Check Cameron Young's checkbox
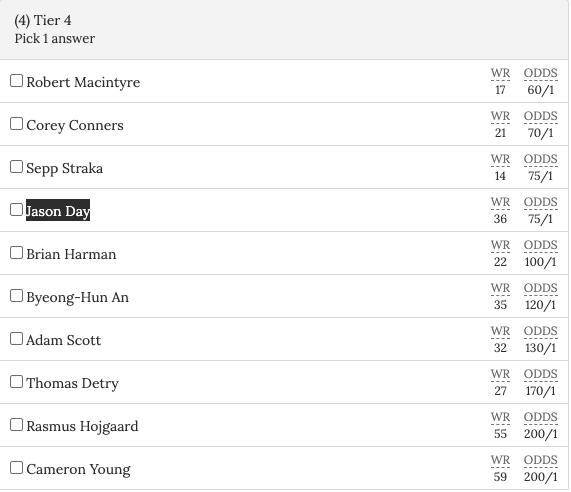Viewport: 571px width, 492px height. (x=16, y=468)
